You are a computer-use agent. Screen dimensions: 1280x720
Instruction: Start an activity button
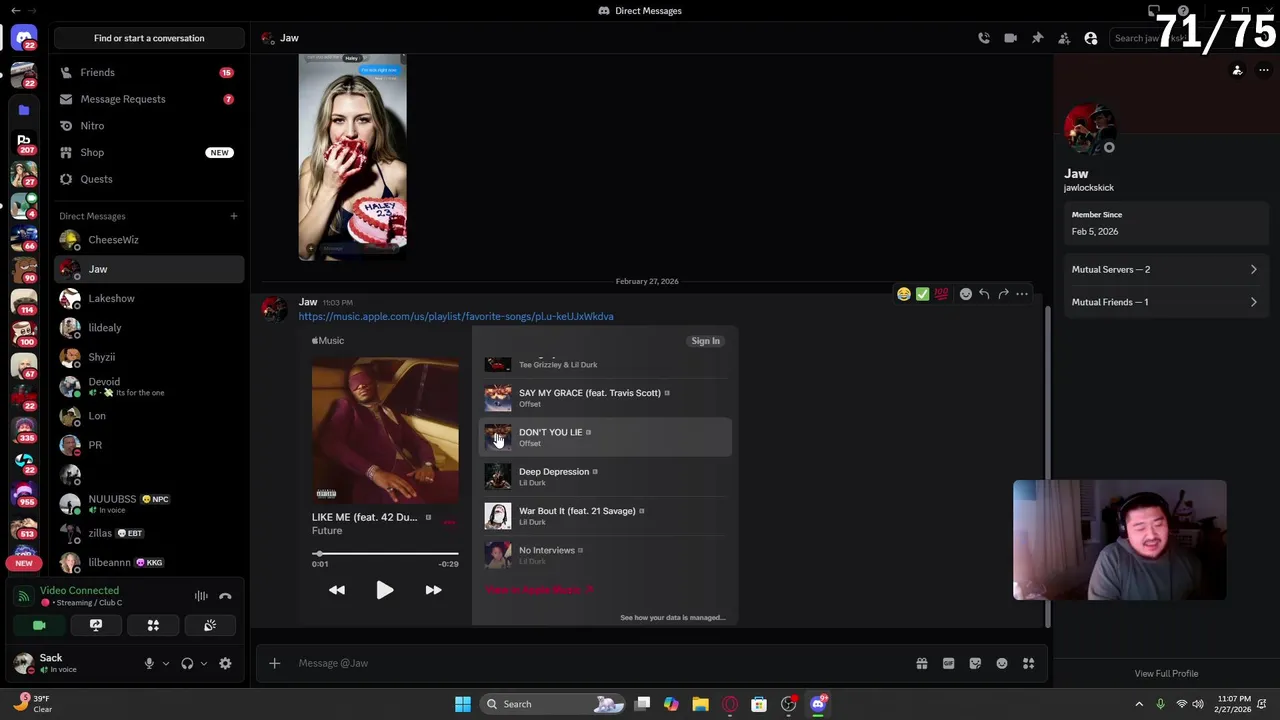(153, 625)
